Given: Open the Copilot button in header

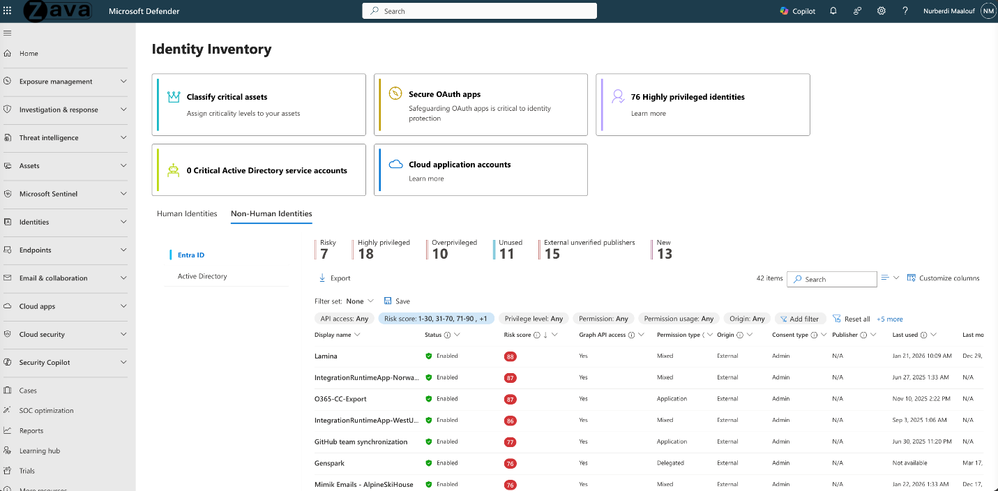Looking at the screenshot, I should 798,11.
